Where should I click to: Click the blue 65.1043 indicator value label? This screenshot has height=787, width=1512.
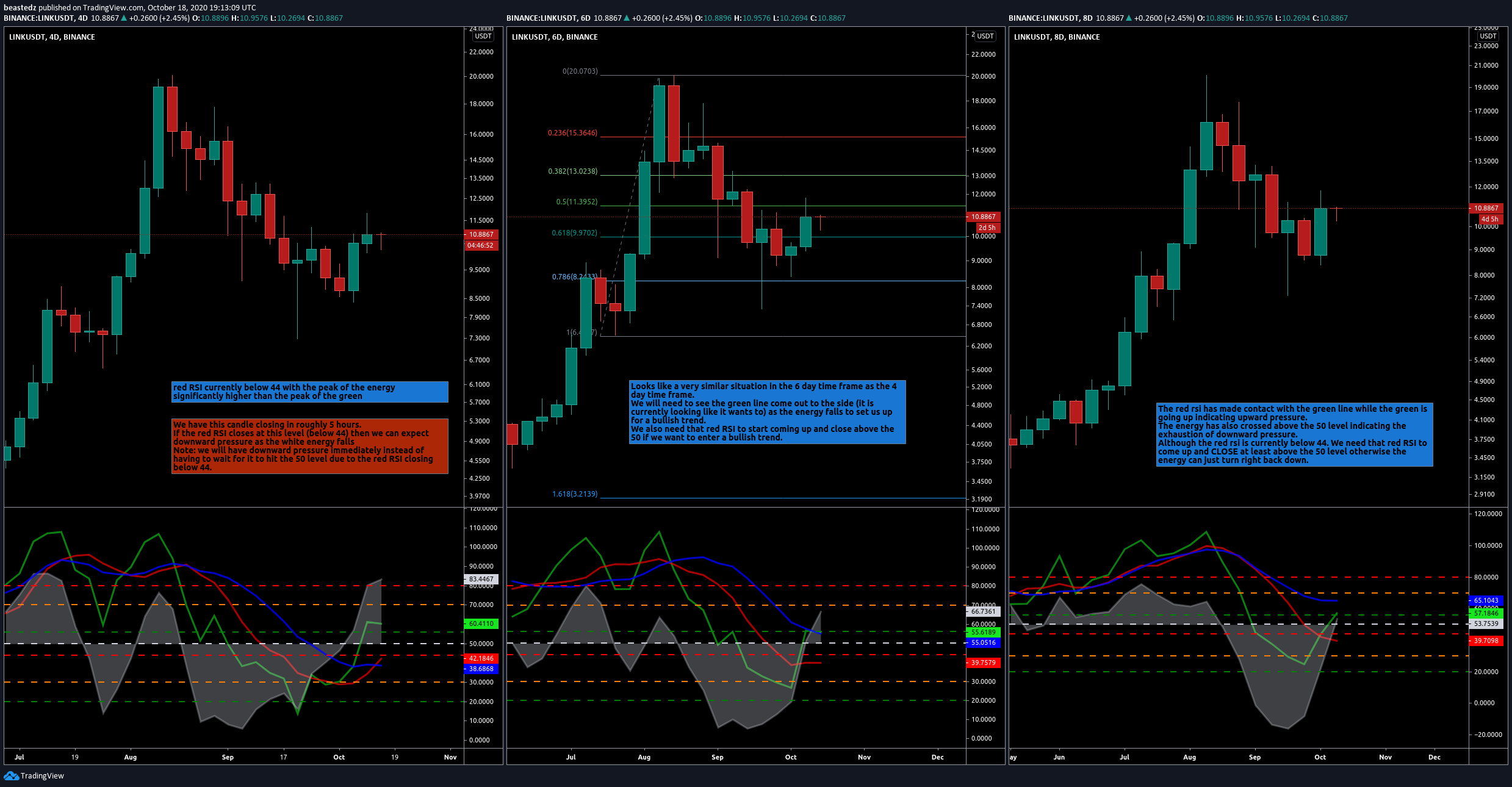tap(1486, 600)
